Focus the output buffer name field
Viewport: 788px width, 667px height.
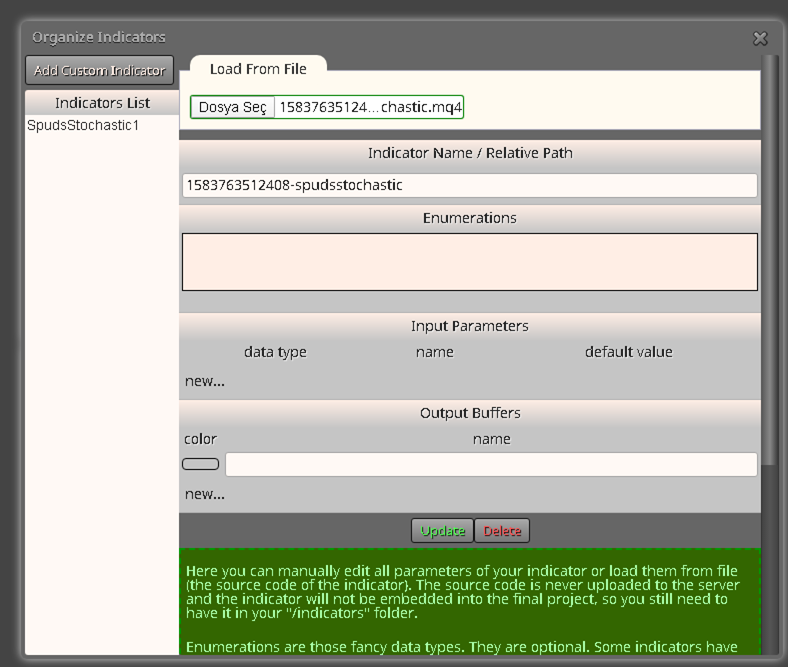491,464
